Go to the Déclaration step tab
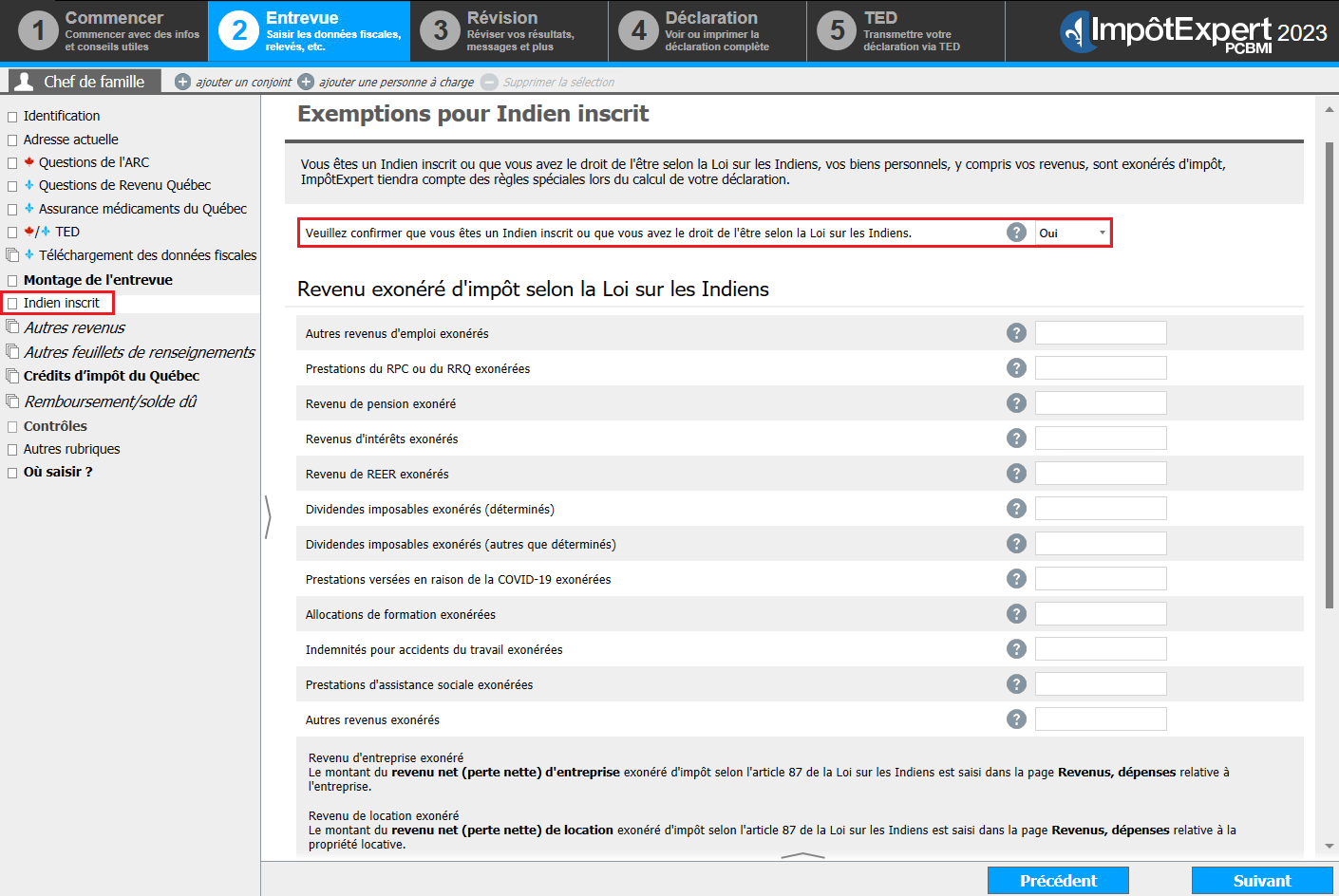 pyautogui.click(x=707, y=31)
